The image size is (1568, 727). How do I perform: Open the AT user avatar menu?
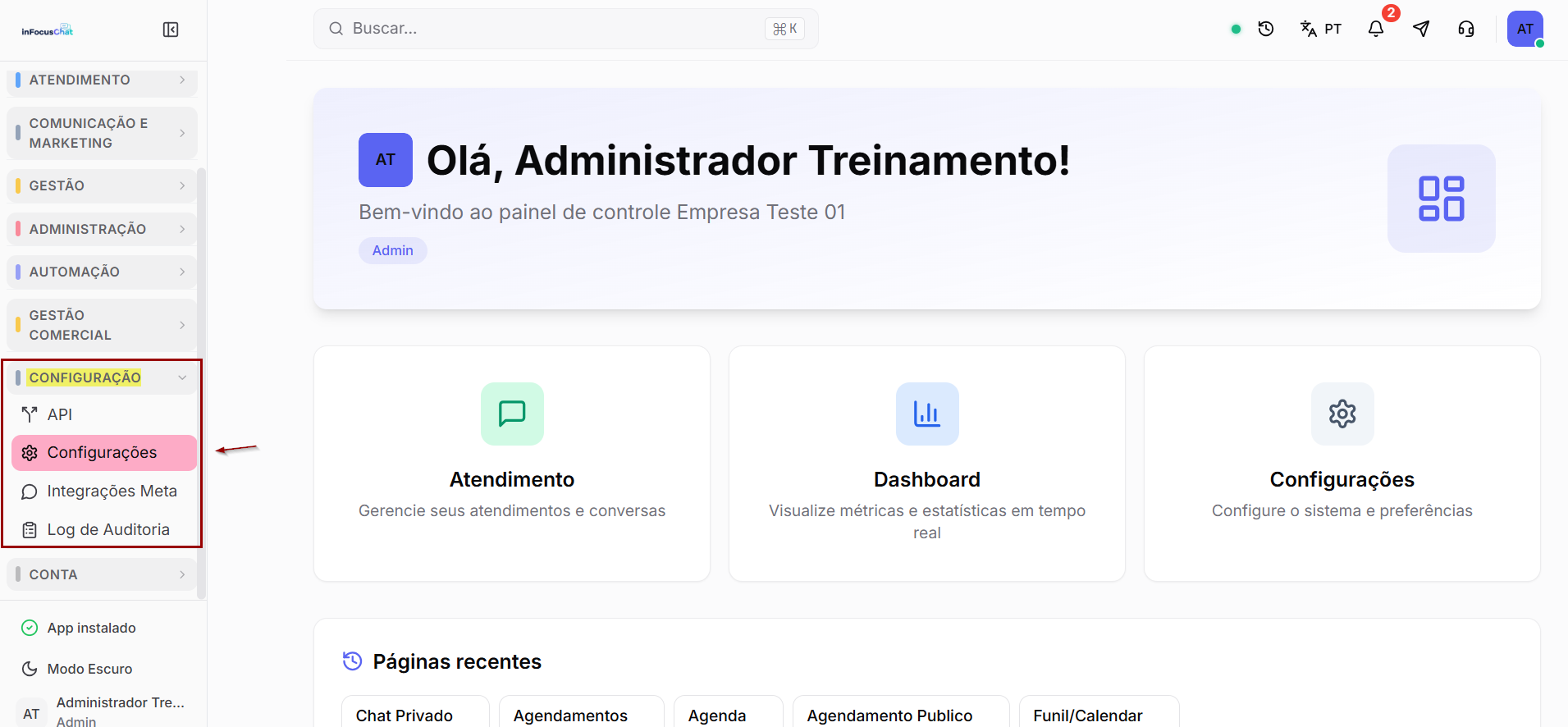pos(1525,29)
